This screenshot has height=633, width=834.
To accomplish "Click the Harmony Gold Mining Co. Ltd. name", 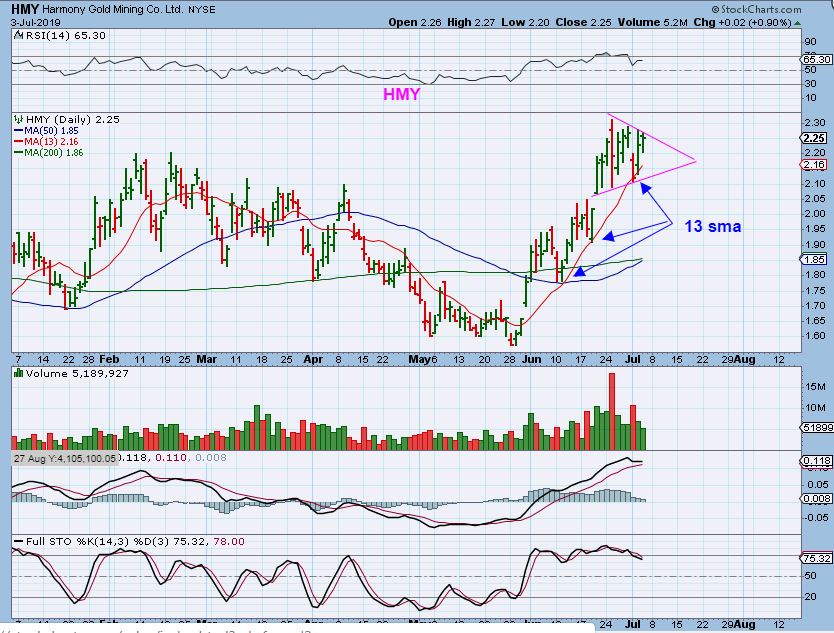I will (112, 10).
